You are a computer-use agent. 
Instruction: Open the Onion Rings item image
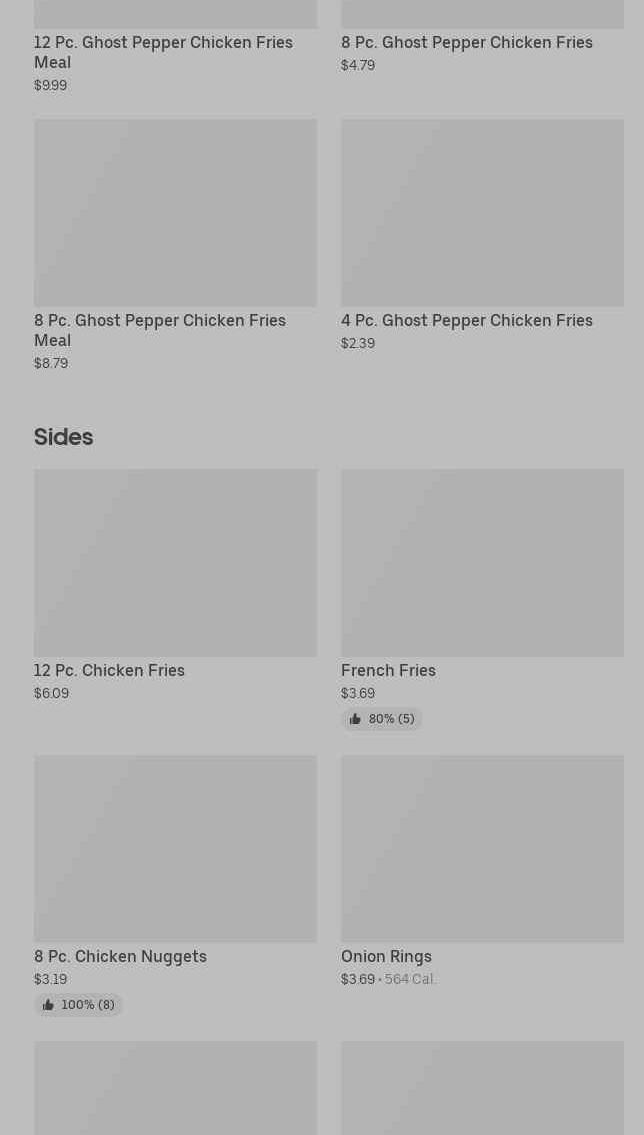point(482,849)
